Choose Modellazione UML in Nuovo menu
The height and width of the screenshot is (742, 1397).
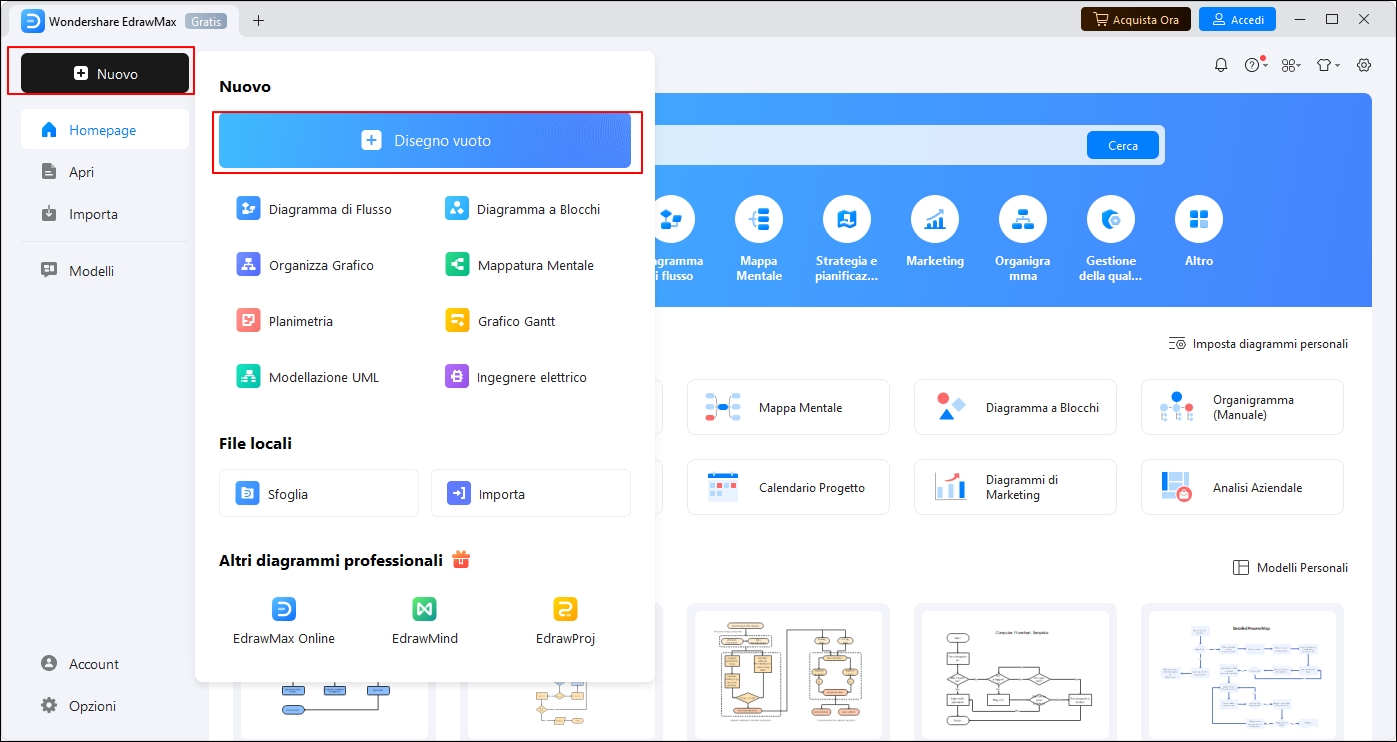tap(309, 377)
